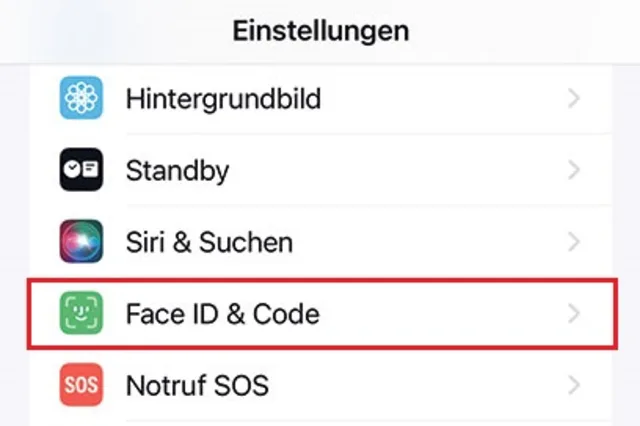Click the red highlight border around Face ID
This screenshot has width=640, height=426.
320,283
